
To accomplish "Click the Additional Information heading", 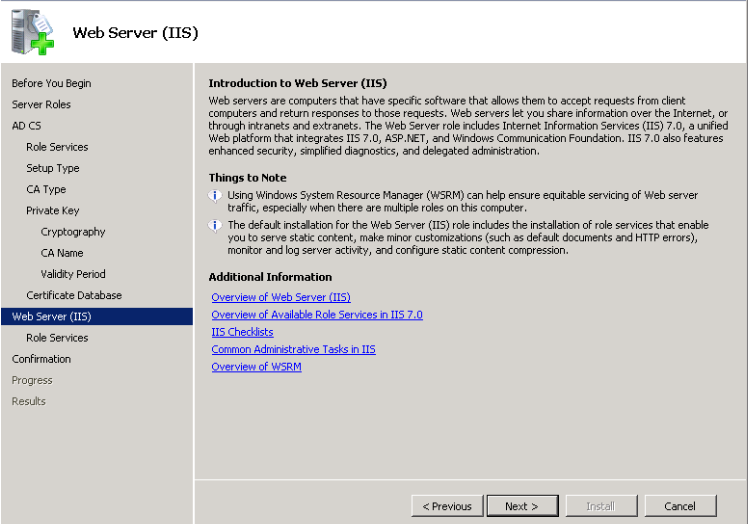I will click(x=270, y=277).
